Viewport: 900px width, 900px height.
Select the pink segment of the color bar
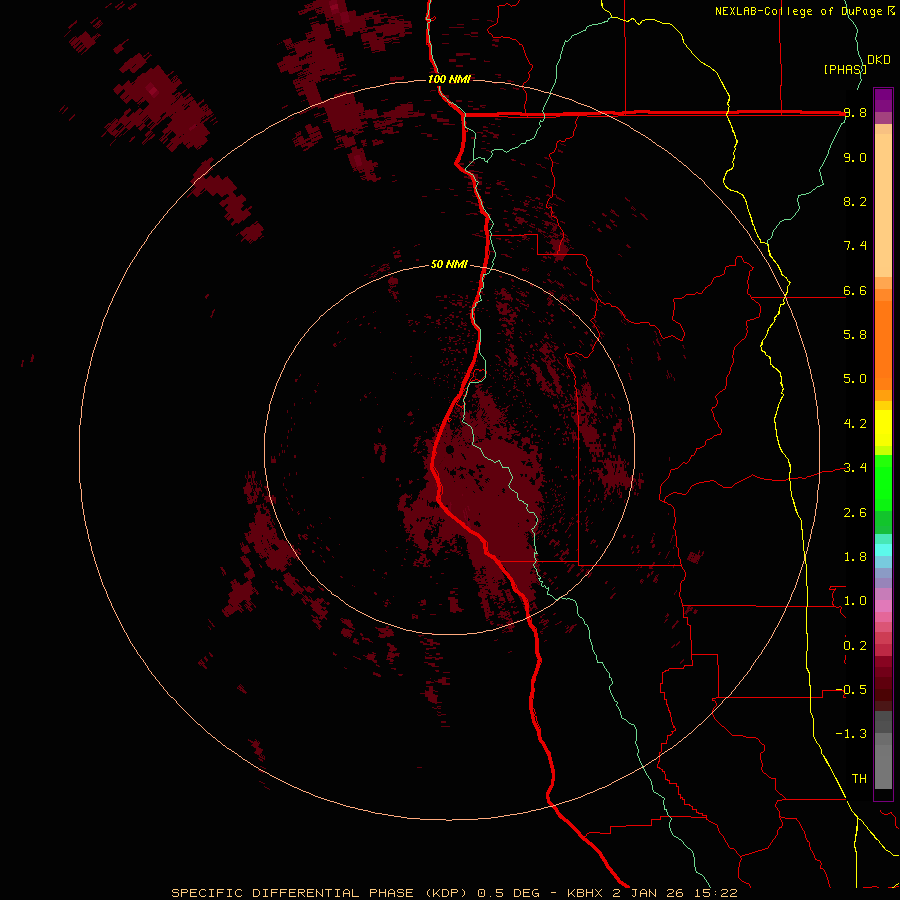883,606
